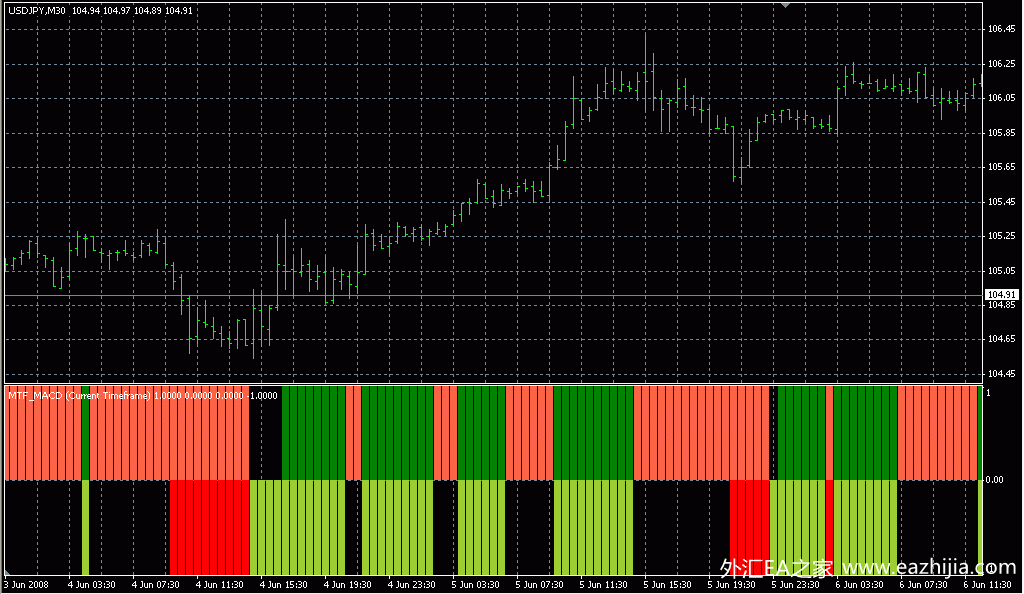The height and width of the screenshot is (594, 1024).
Task: Click the 4 Jun 03:30 time label
Action: pos(91,585)
